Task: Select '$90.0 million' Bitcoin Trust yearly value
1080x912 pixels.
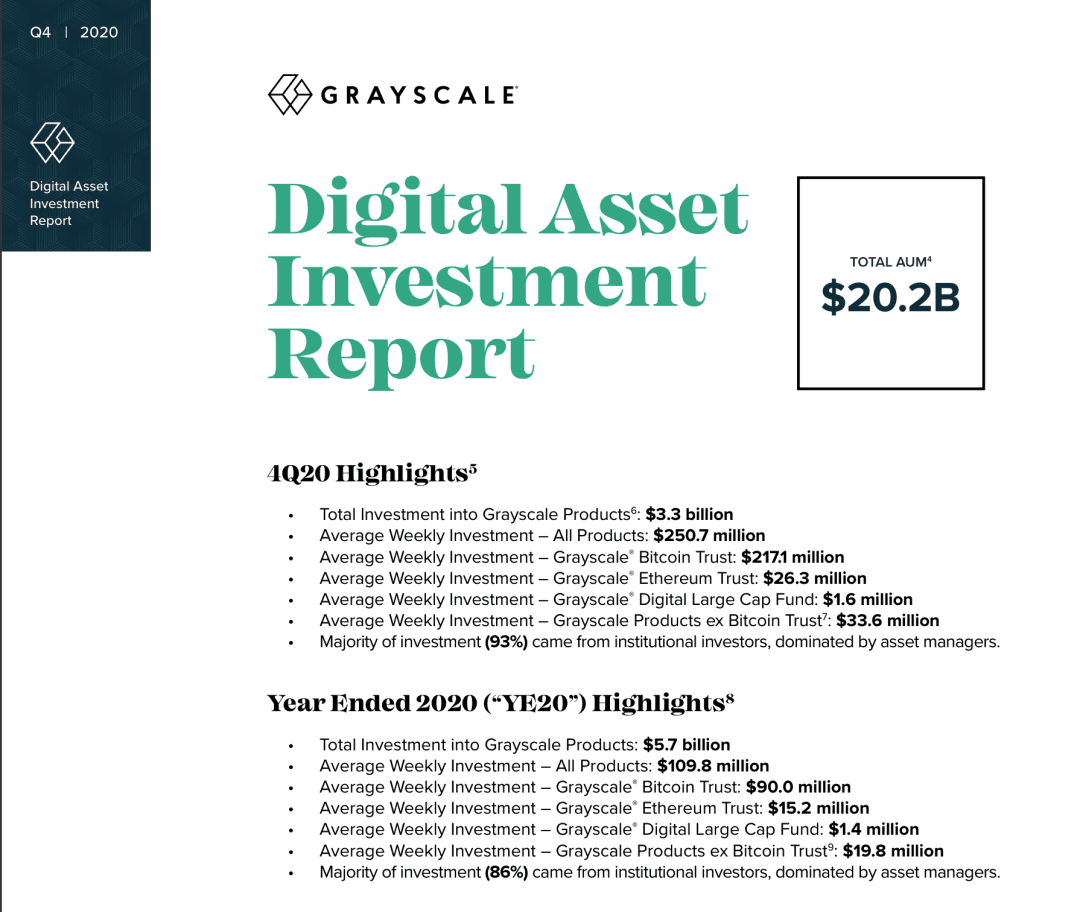Action: [798, 788]
